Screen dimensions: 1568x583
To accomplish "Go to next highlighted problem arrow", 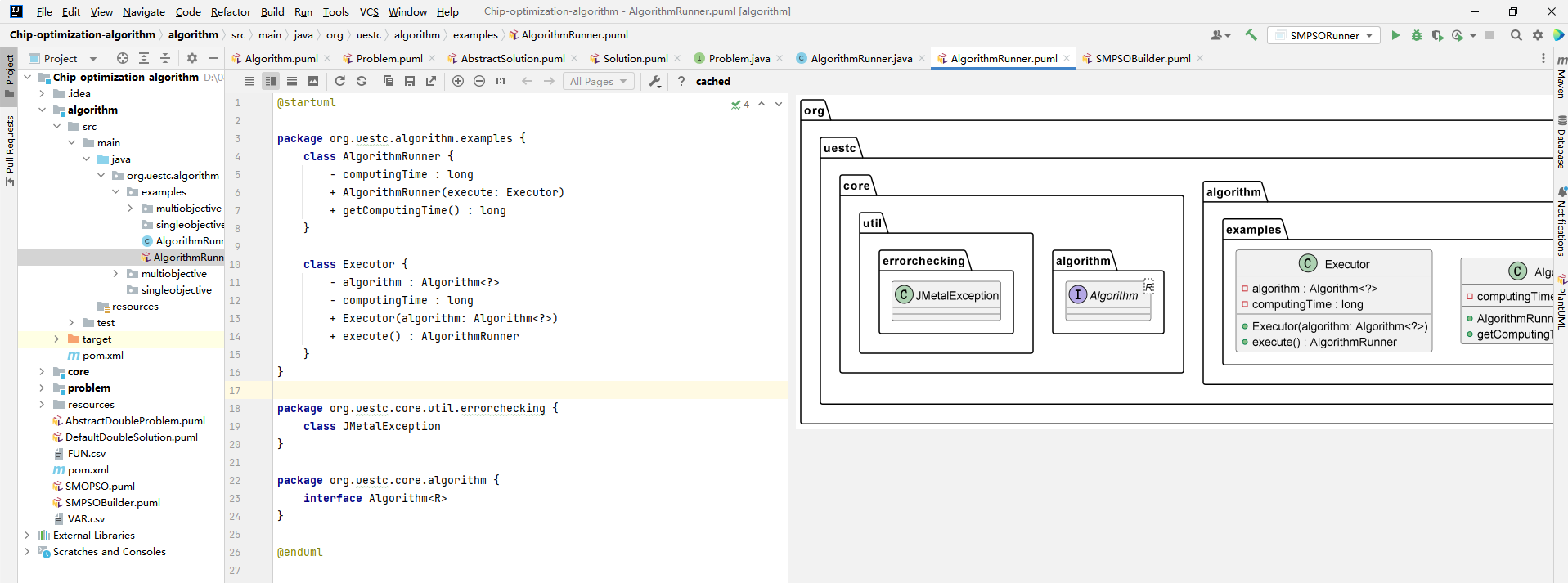I will [779, 104].
